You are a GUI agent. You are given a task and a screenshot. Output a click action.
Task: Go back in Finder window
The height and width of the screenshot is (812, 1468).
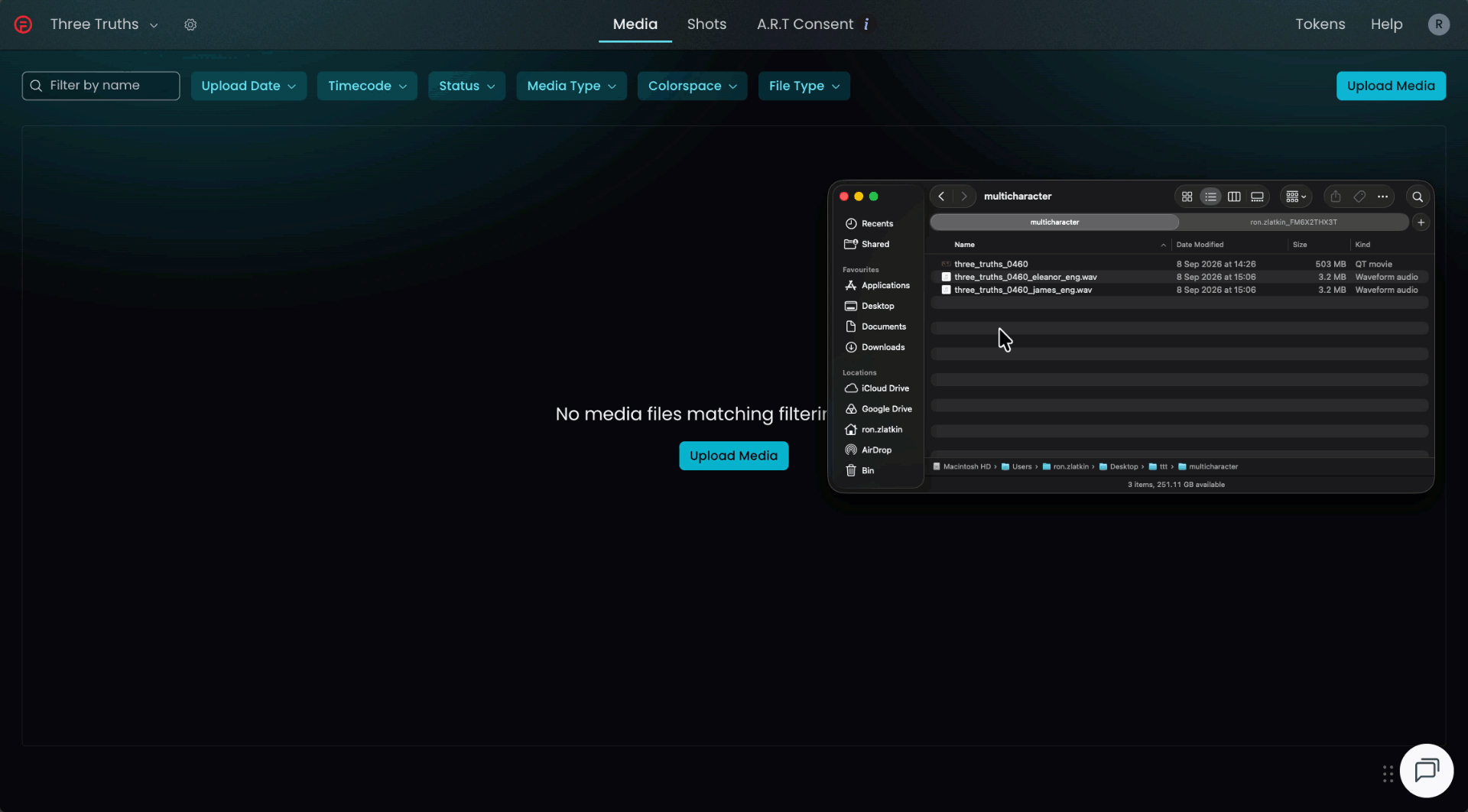pyautogui.click(x=941, y=197)
